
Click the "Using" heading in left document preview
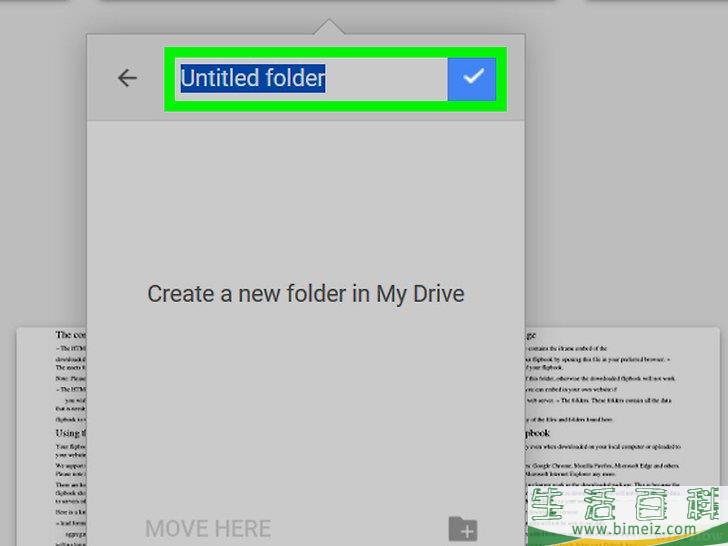(70, 432)
